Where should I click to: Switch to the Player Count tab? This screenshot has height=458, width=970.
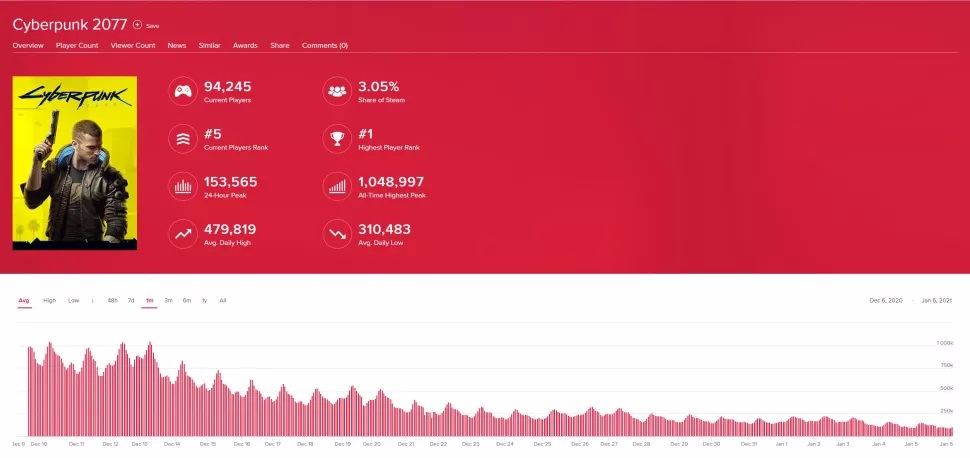click(77, 45)
